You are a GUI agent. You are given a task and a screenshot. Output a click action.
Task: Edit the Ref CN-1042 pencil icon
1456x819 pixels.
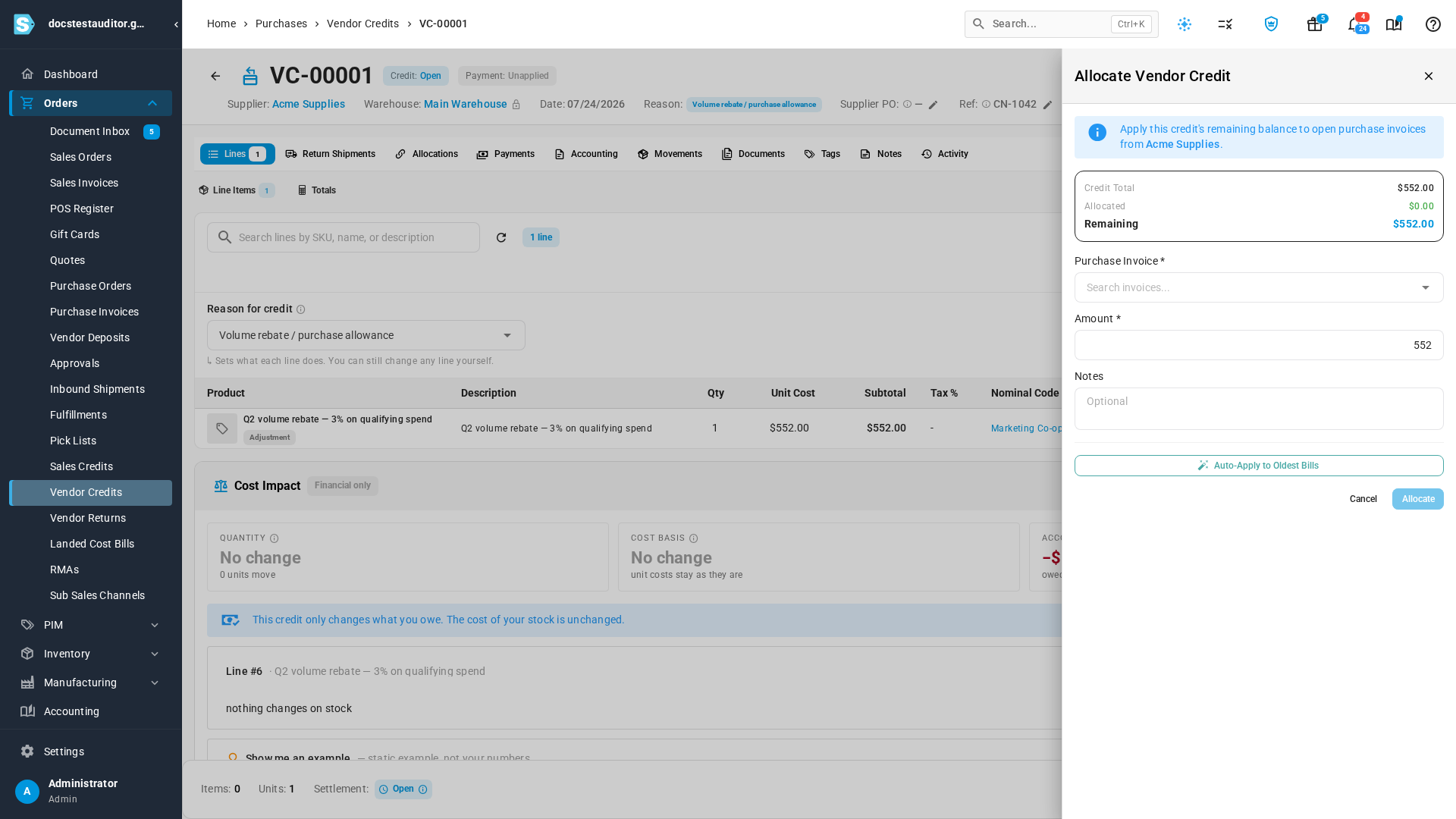point(1048,105)
